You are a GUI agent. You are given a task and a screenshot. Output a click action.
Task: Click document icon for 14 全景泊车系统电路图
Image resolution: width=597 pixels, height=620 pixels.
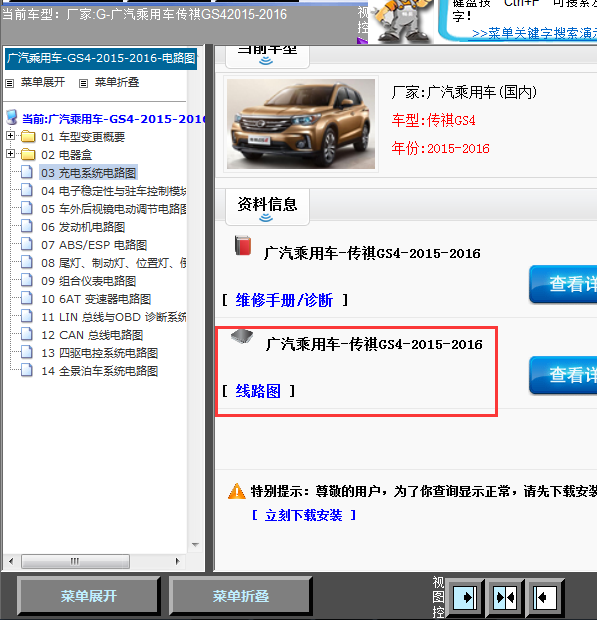[27, 370]
